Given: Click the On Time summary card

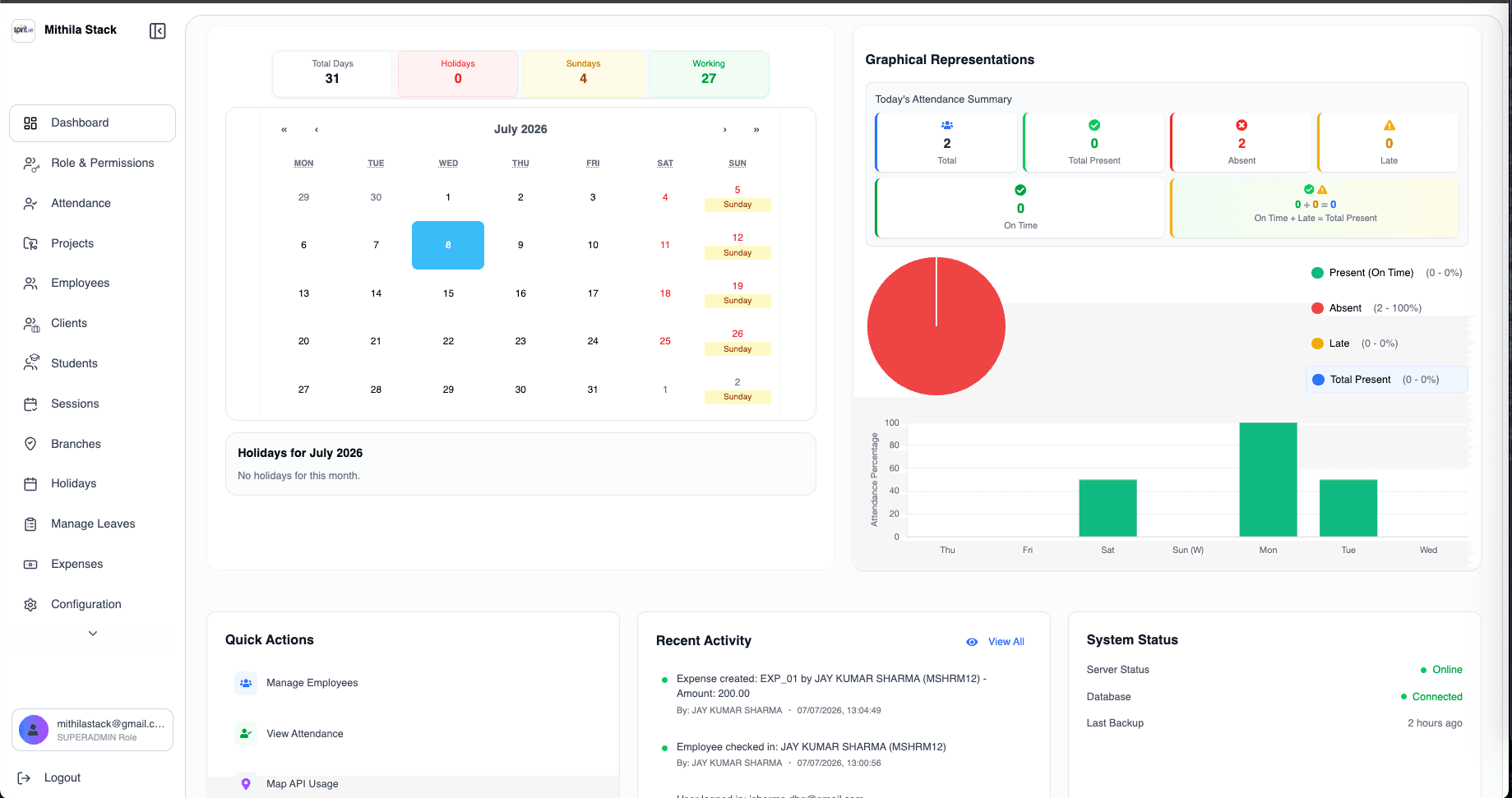Looking at the screenshot, I should coord(1020,209).
